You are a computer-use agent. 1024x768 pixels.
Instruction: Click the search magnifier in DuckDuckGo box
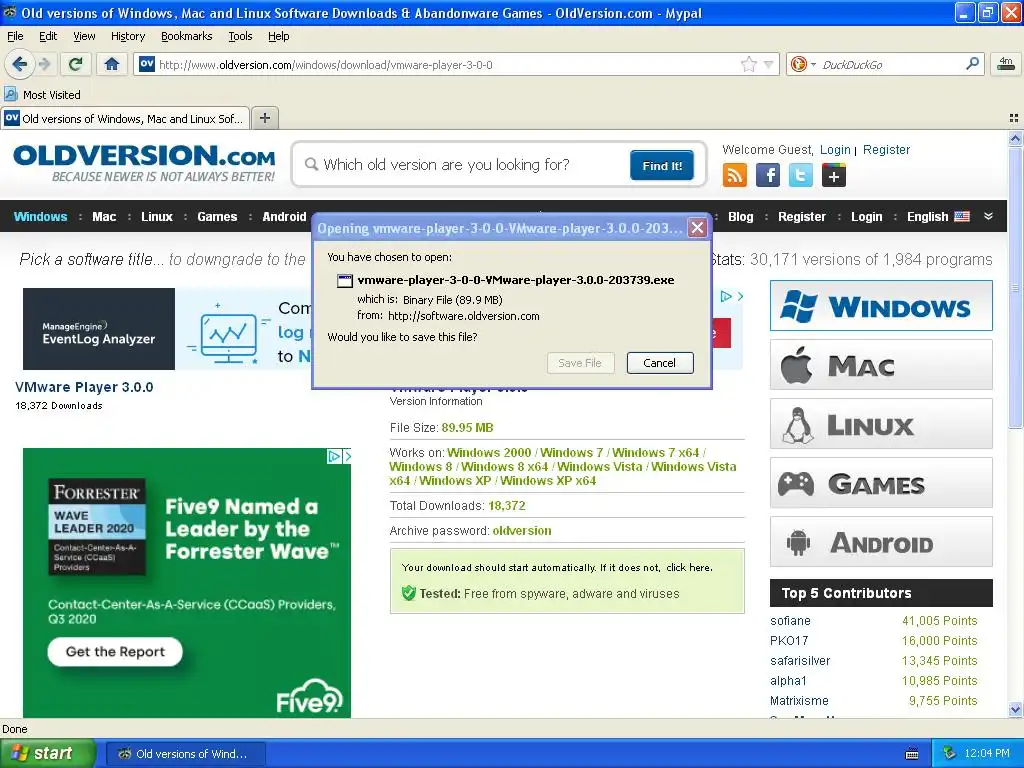(x=972, y=64)
